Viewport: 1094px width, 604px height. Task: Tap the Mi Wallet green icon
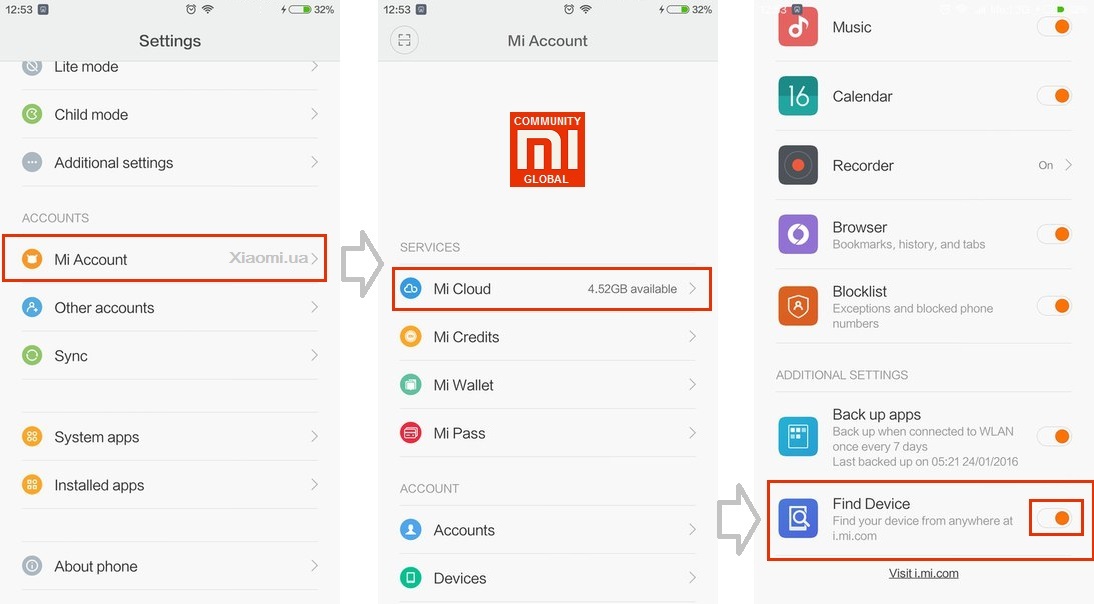click(x=411, y=384)
